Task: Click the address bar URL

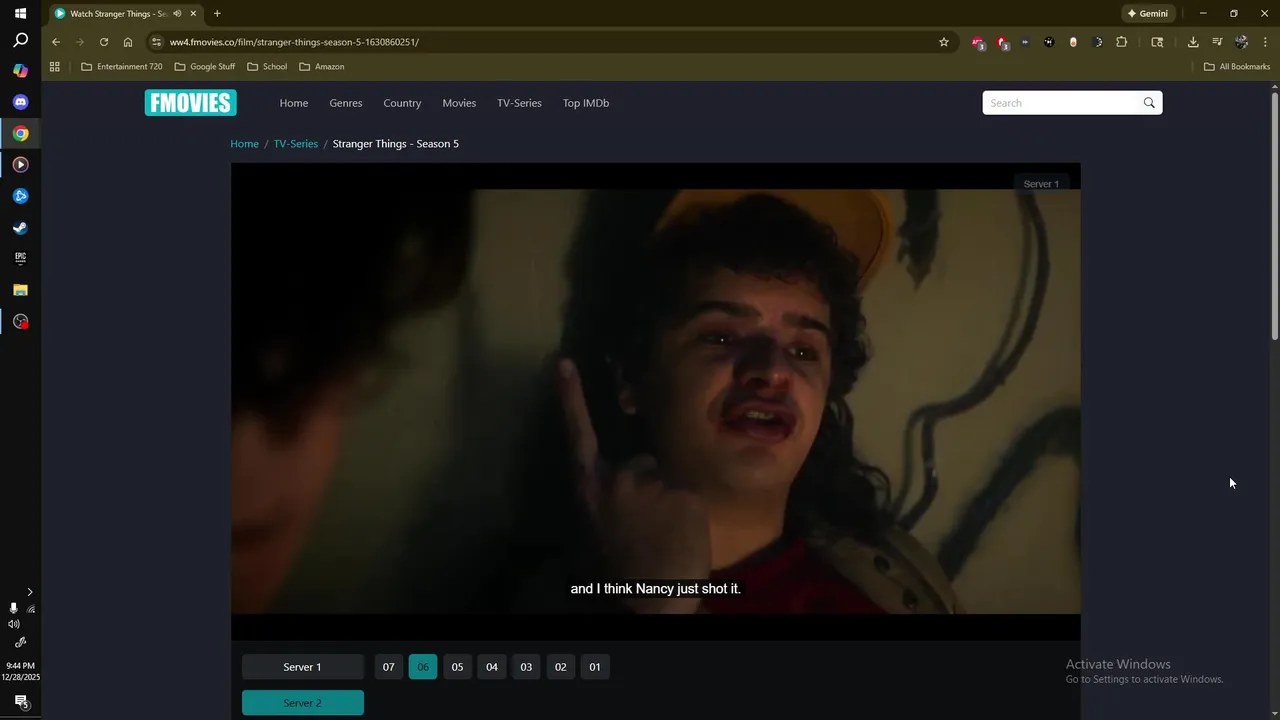Action: point(294,42)
